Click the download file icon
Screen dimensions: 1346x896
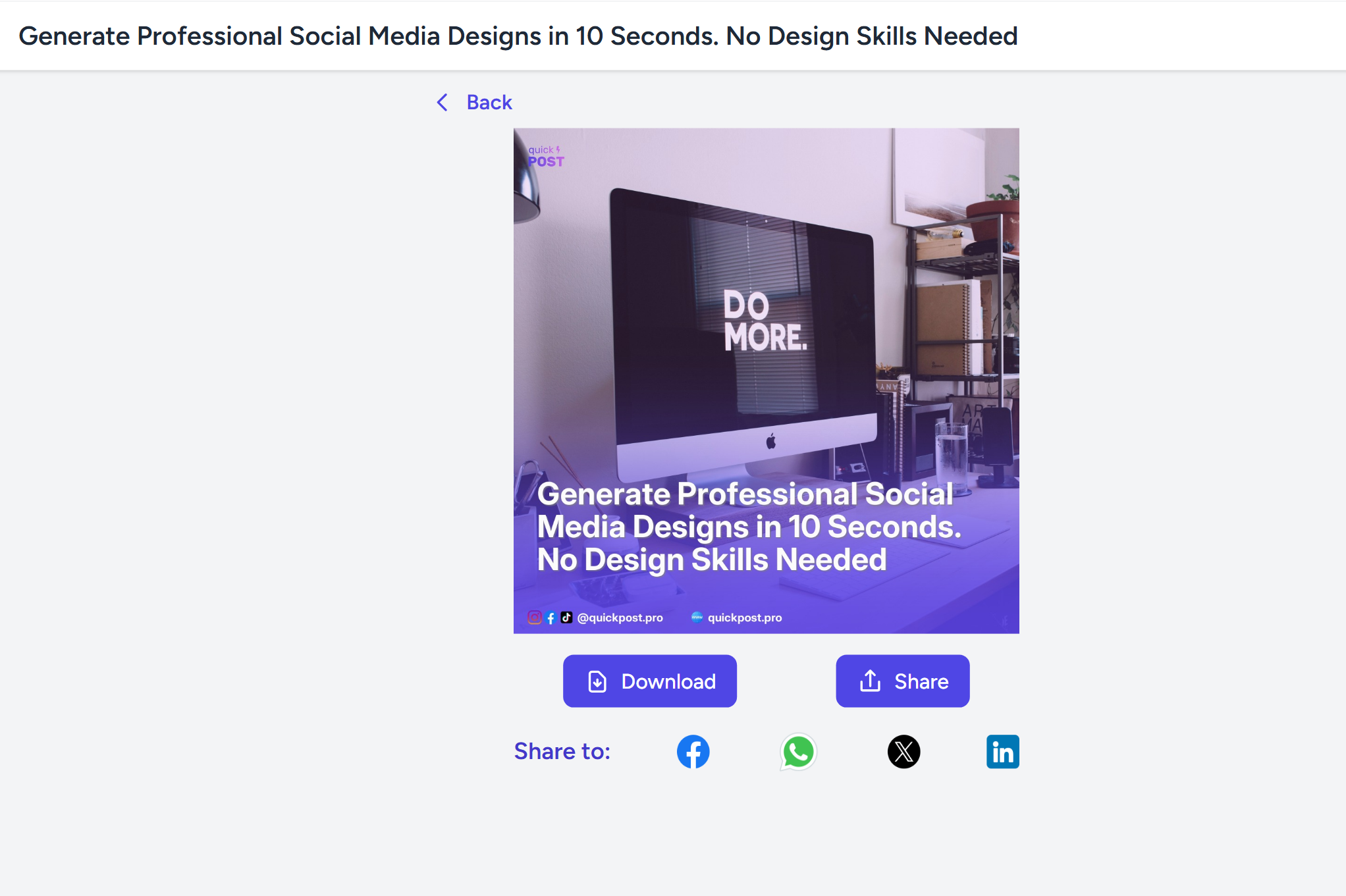(597, 681)
